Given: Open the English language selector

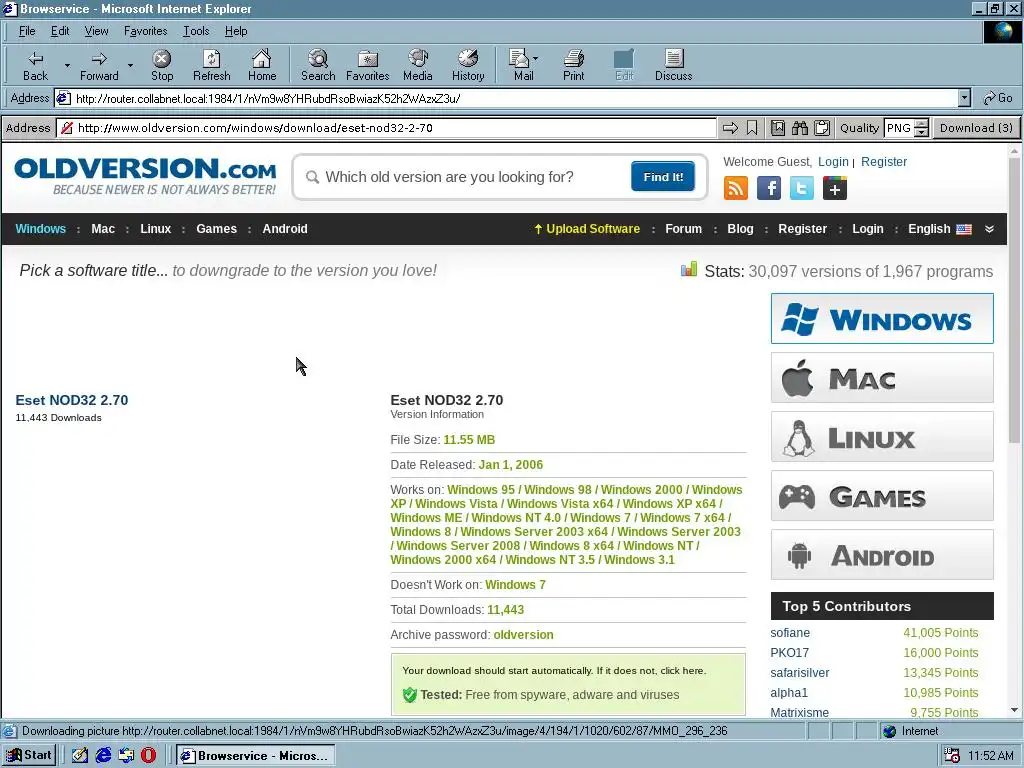Looking at the screenshot, I should coord(939,229).
